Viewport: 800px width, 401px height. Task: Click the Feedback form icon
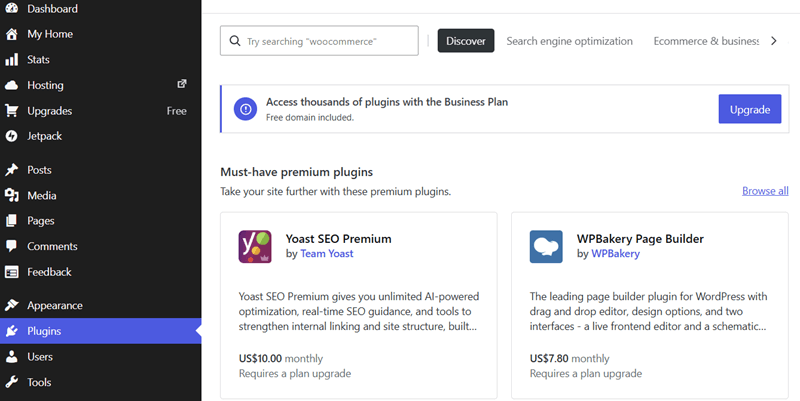click(11, 272)
